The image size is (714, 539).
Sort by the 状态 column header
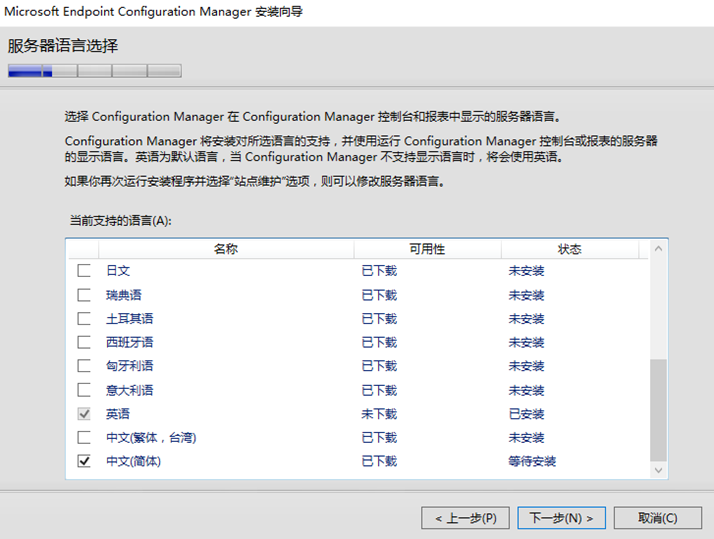point(570,249)
